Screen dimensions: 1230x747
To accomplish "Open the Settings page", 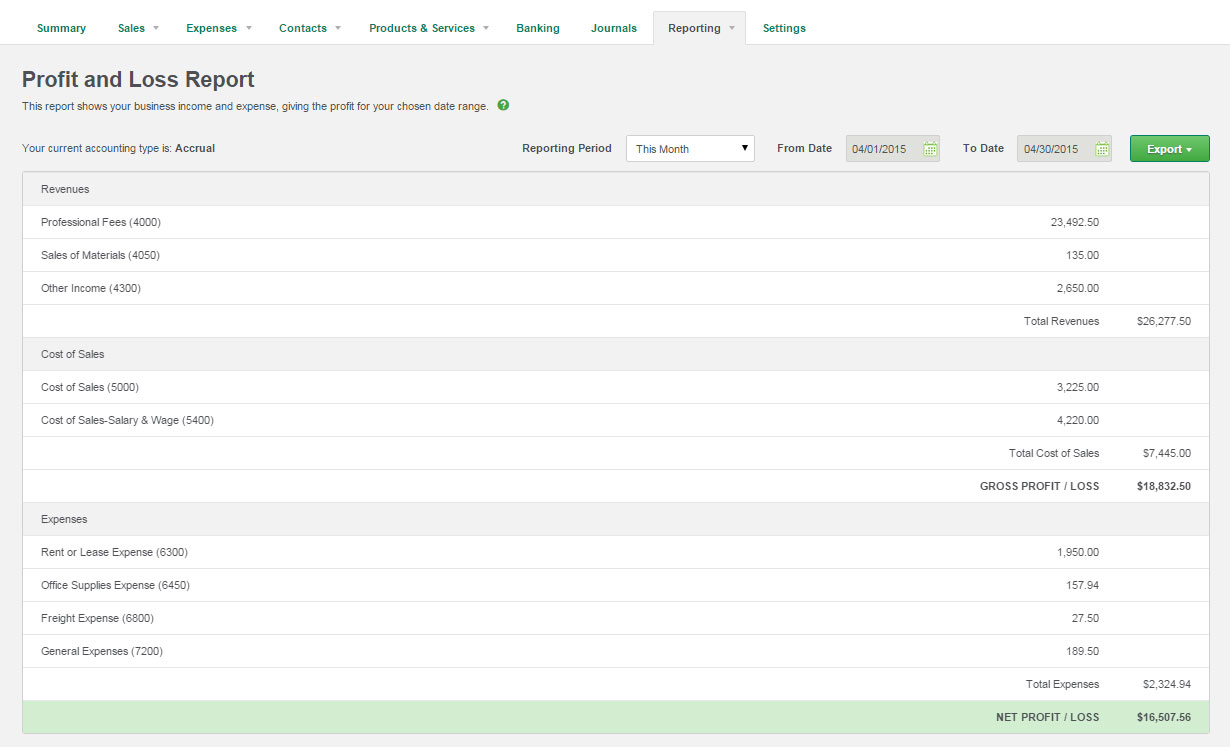I will coord(784,28).
